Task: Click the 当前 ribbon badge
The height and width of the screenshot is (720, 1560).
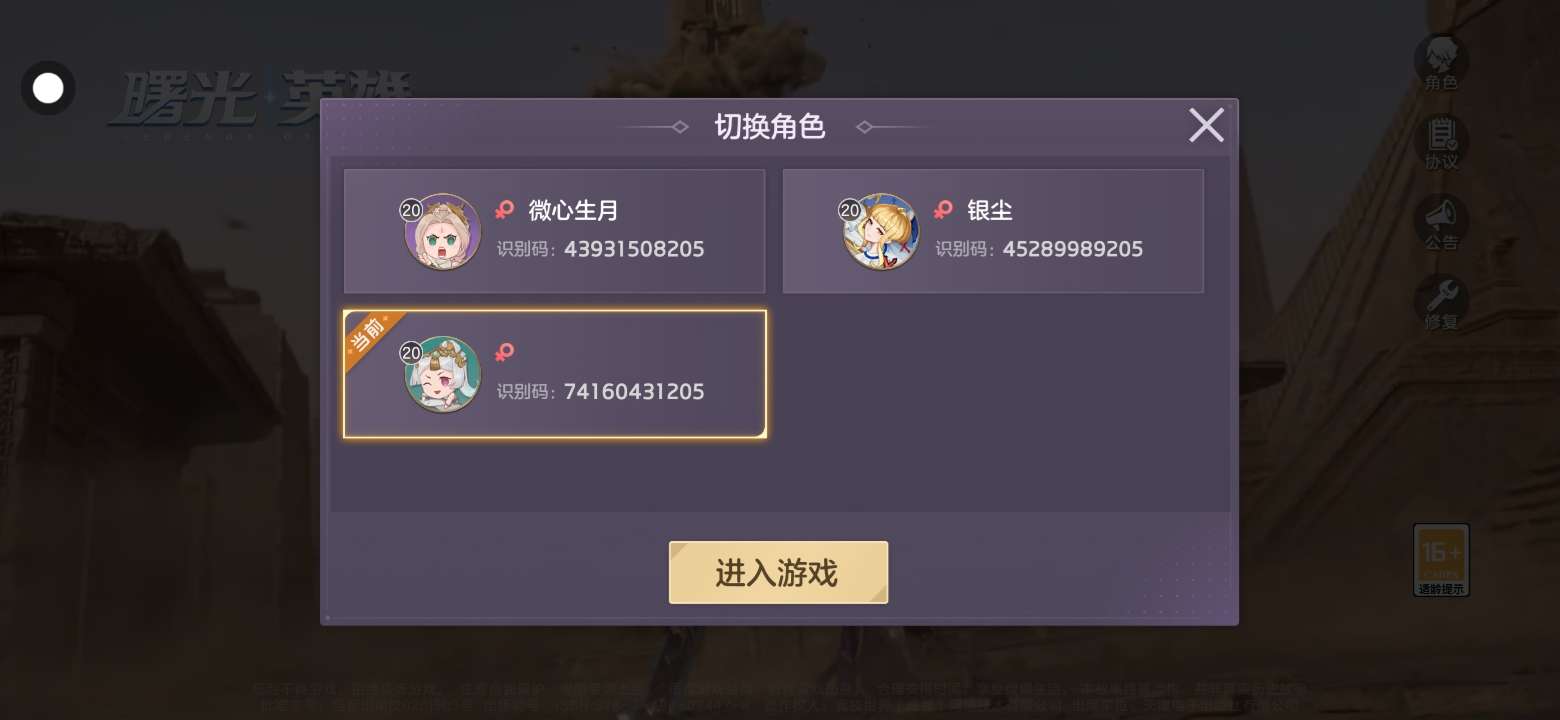Action: 372,337
